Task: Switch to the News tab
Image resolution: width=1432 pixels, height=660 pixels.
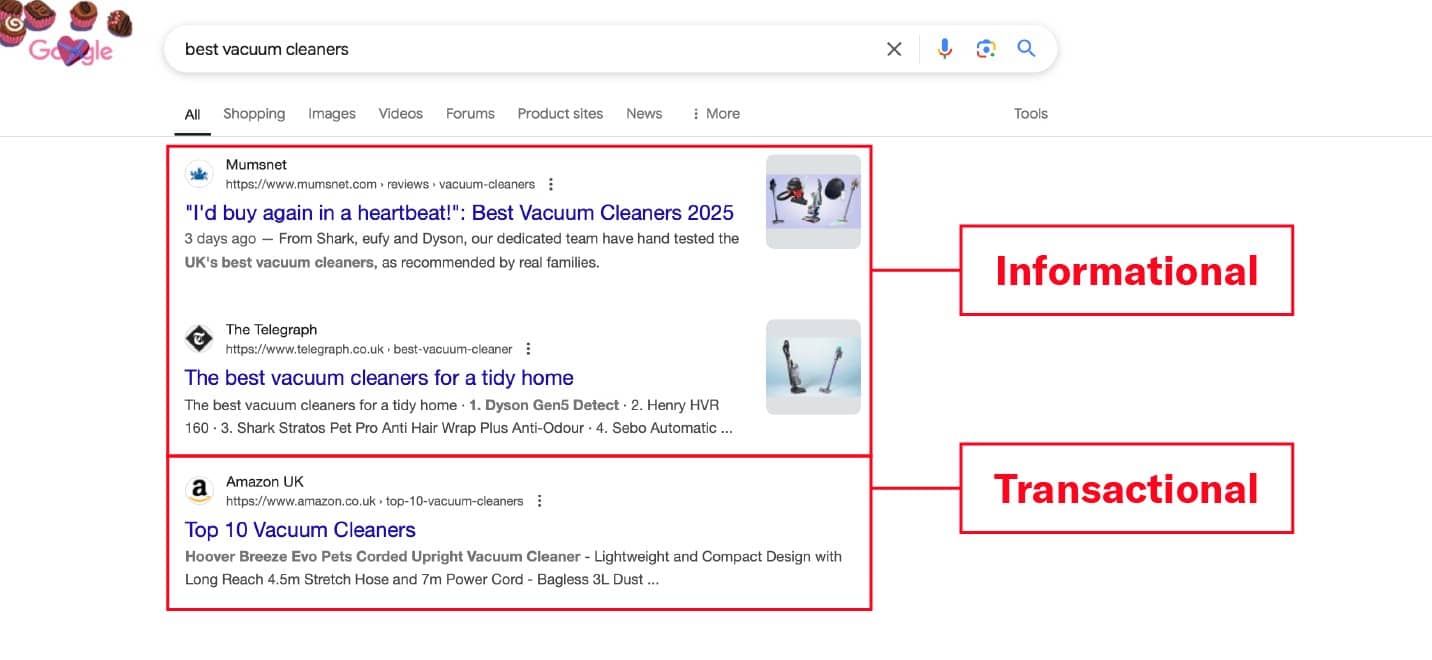Action: tap(644, 114)
